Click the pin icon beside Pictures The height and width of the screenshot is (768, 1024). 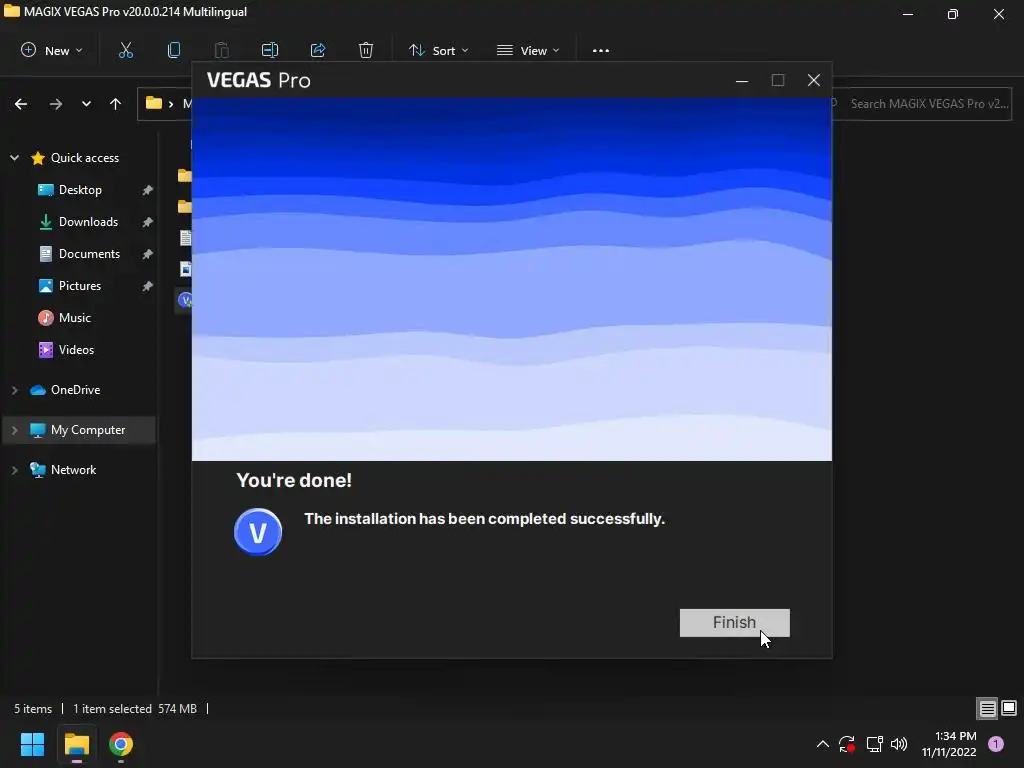pos(148,286)
